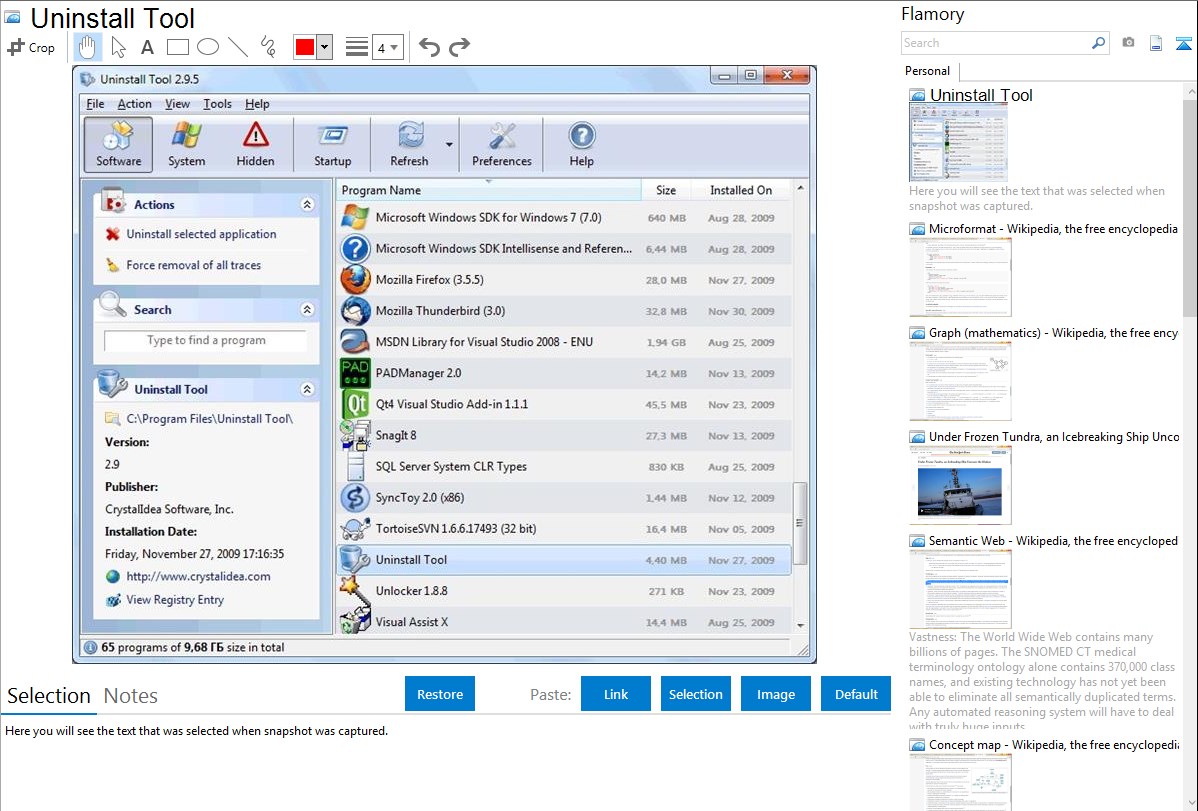This screenshot has height=811, width=1198.
Task: Redo the last annotation
Action: [459, 47]
